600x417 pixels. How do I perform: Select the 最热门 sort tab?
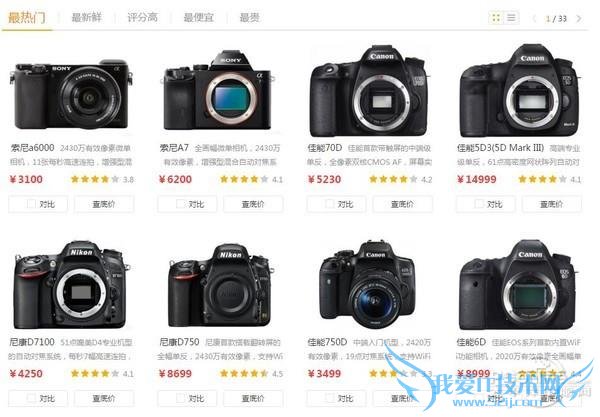pyautogui.click(x=26, y=18)
